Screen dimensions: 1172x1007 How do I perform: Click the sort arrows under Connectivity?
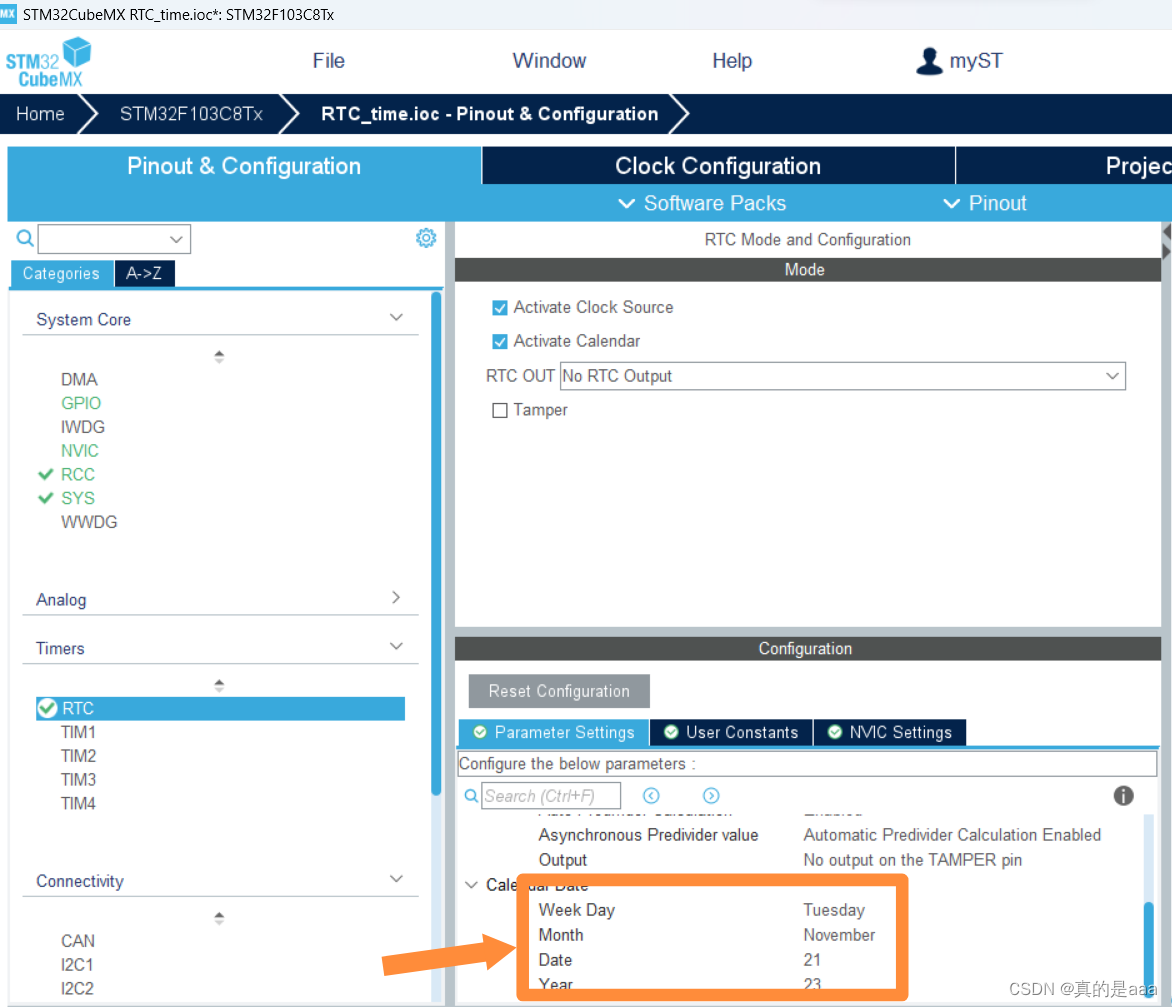coord(219,917)
